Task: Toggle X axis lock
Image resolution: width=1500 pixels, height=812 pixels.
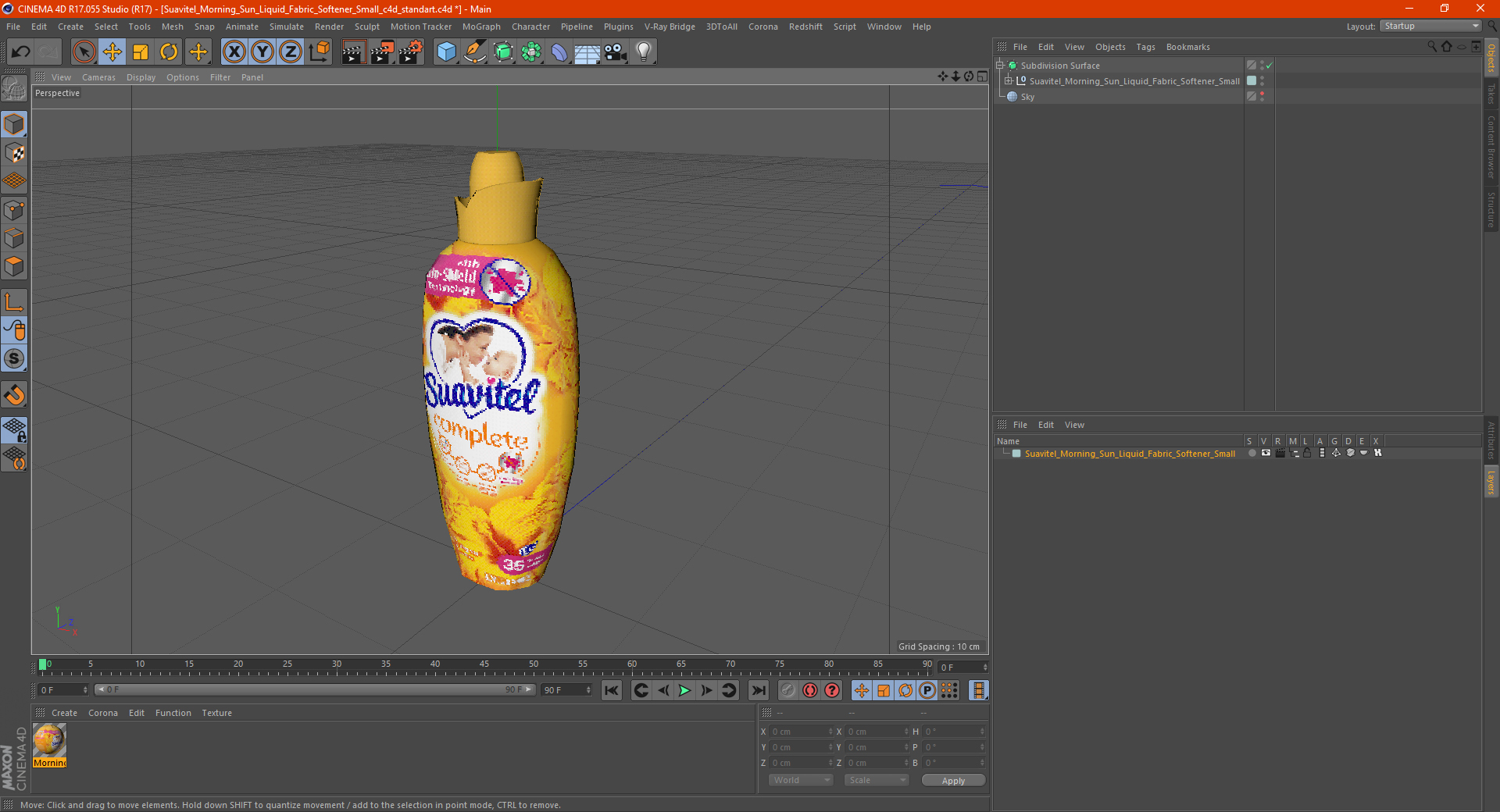Action: [x=234, y=52]
